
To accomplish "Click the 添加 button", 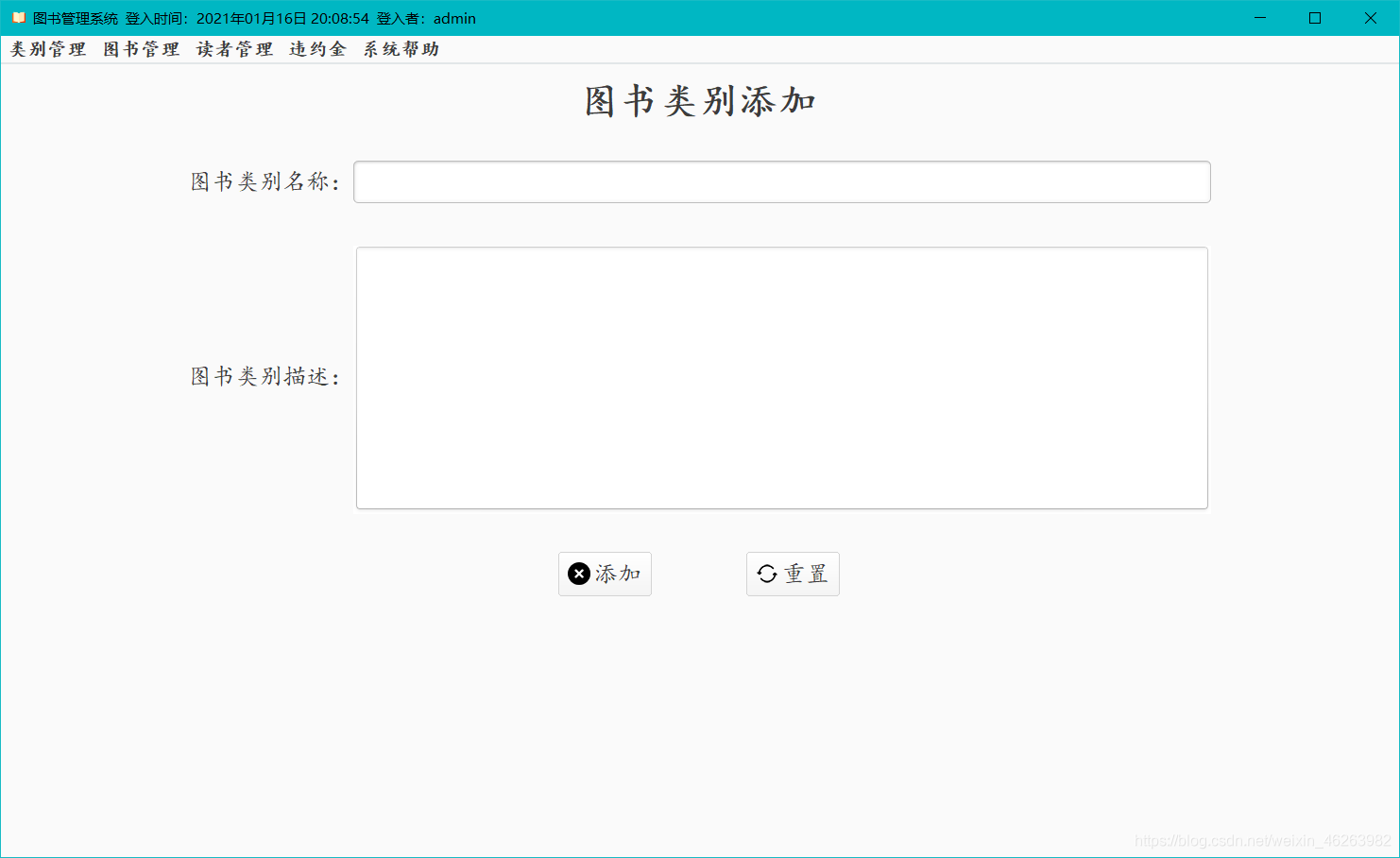I will 605,574.
